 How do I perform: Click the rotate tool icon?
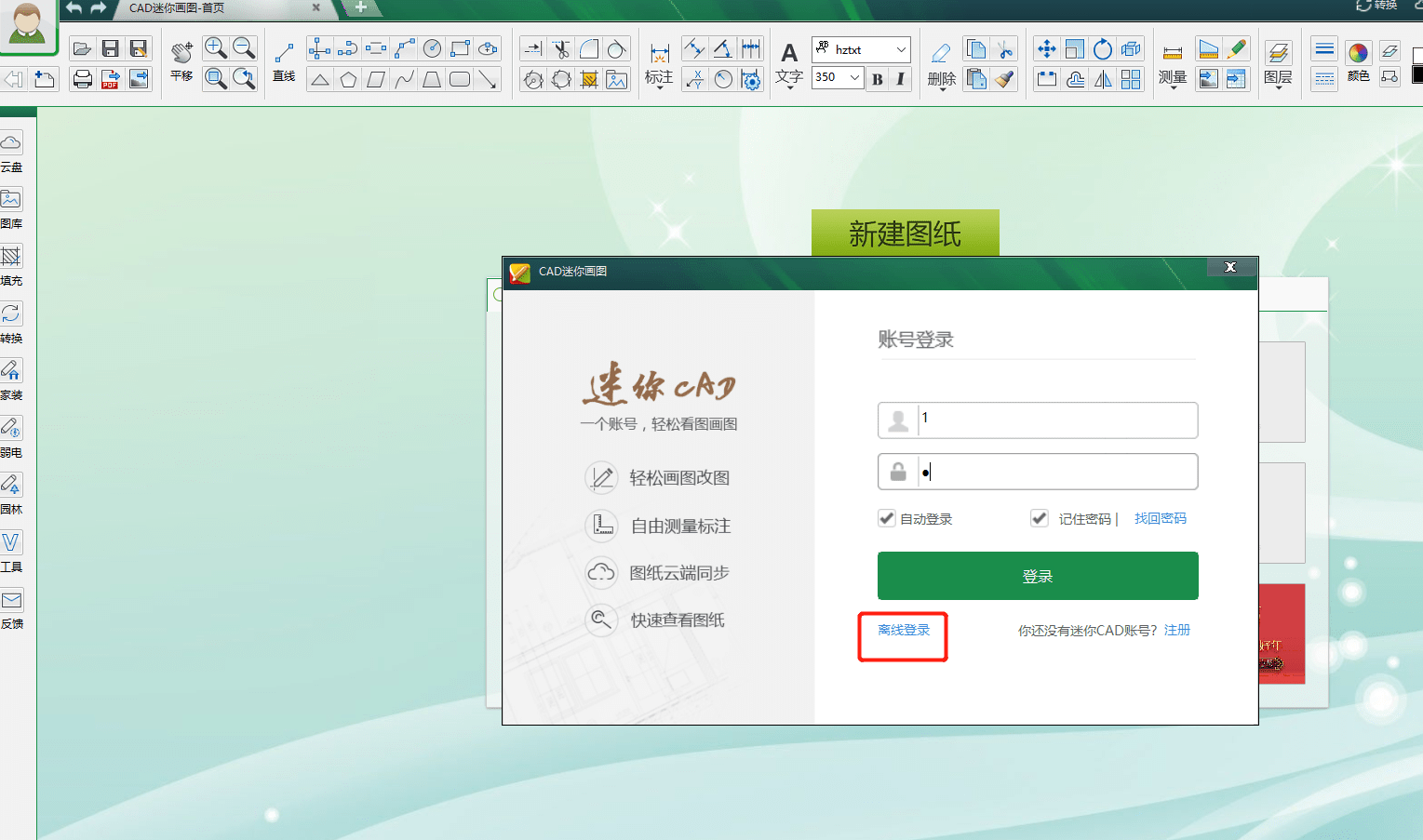point(1103,49)
